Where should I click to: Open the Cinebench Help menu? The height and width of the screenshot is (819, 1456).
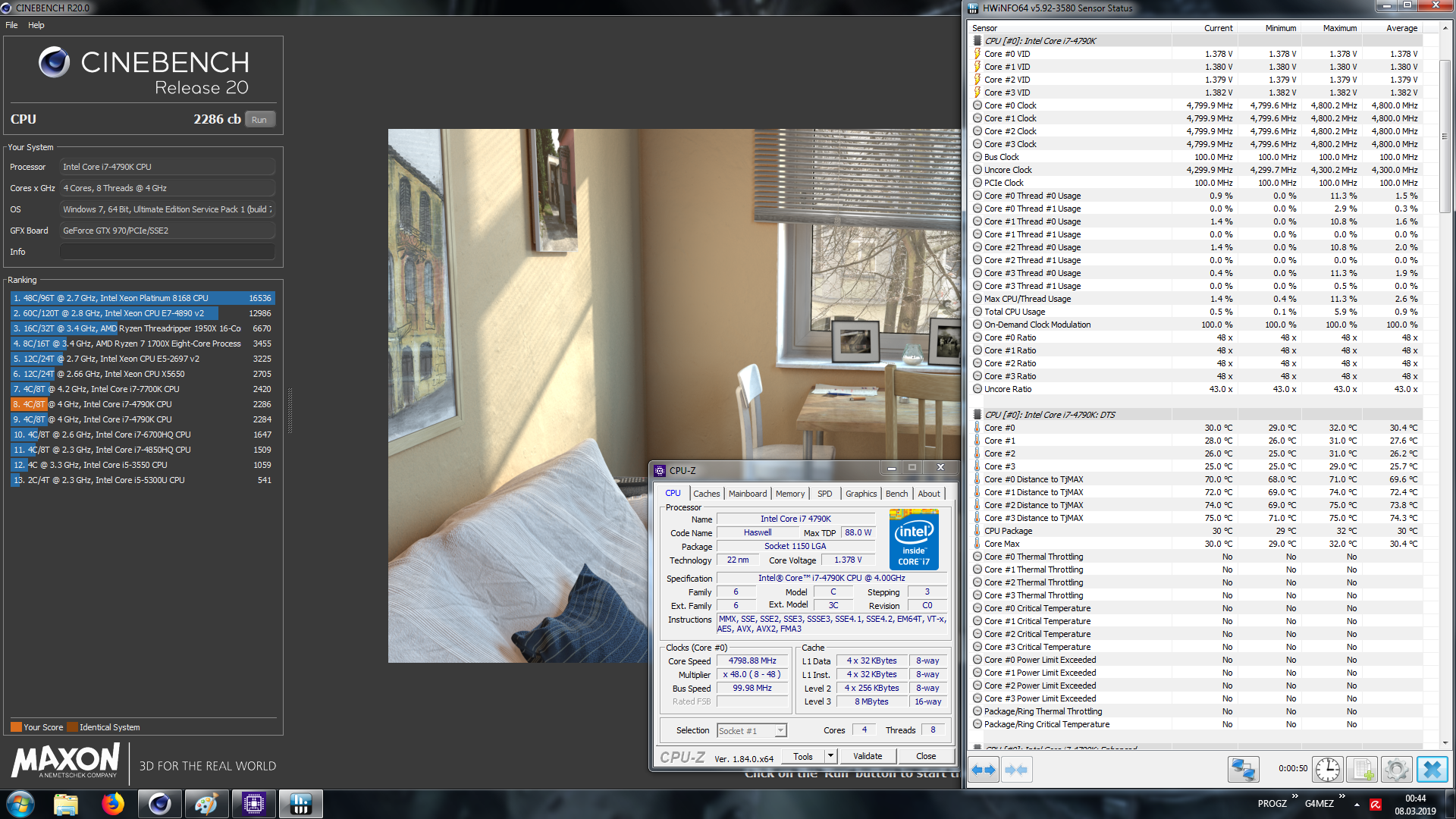point(36,25)
